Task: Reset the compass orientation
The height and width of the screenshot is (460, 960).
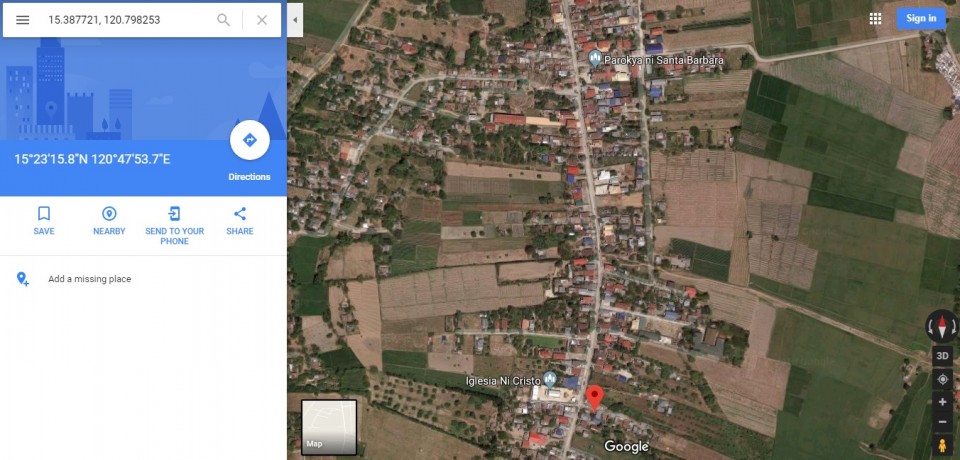Action: [x=942, y=325]
